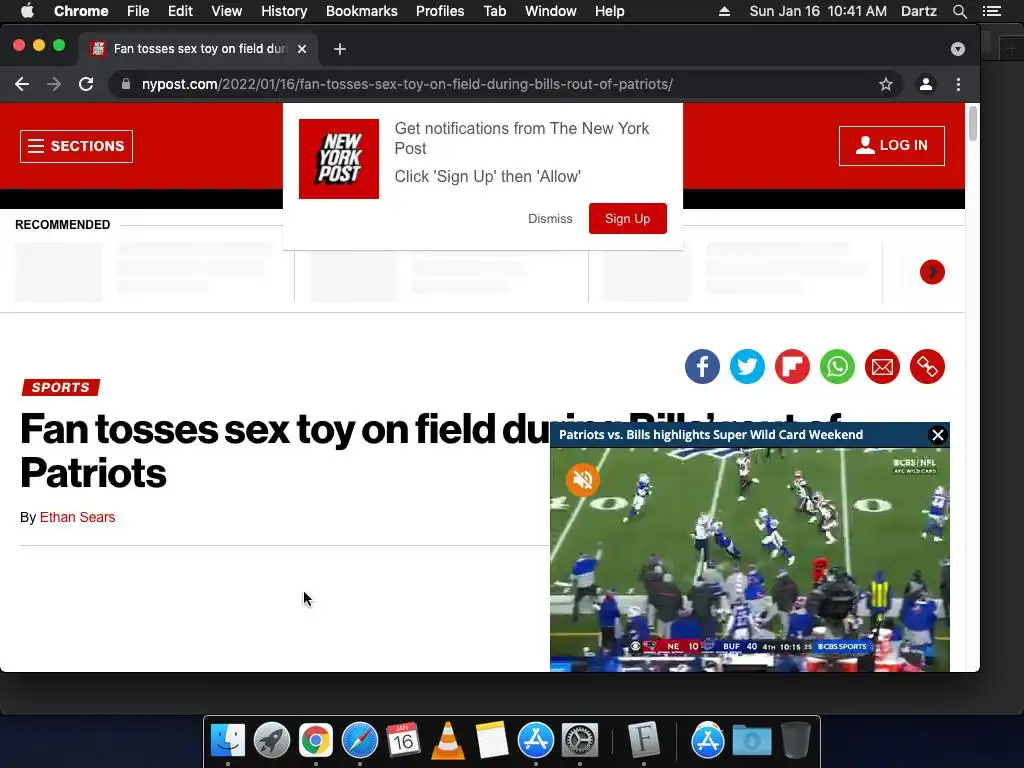
Task: Close the floating video player
Action: click(938, 435)
